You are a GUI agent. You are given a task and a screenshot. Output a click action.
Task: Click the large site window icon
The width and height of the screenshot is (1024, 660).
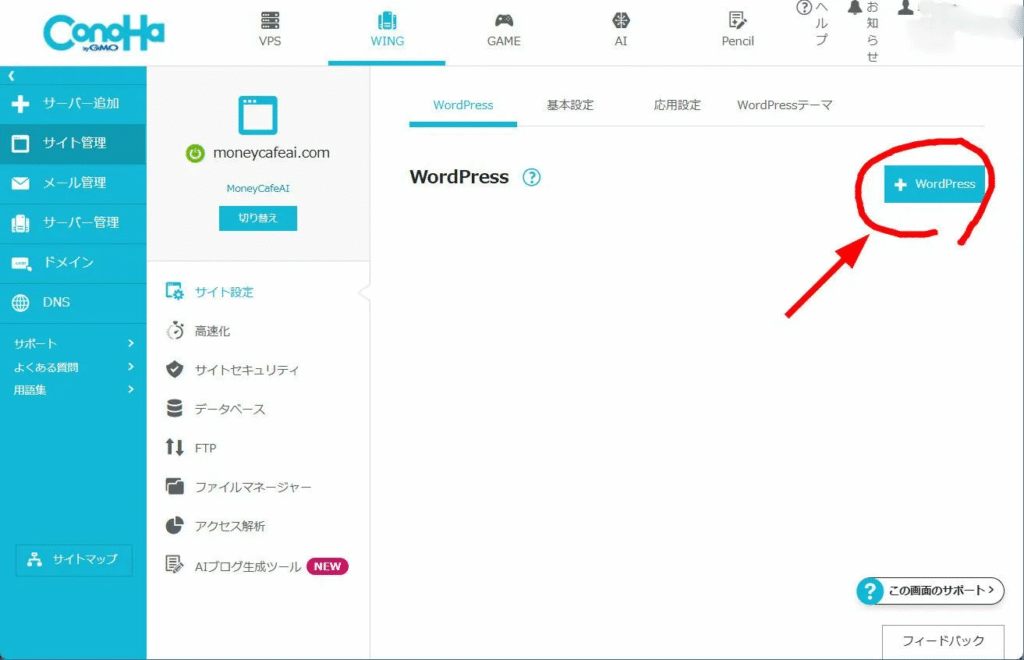[x=258, y=115]
